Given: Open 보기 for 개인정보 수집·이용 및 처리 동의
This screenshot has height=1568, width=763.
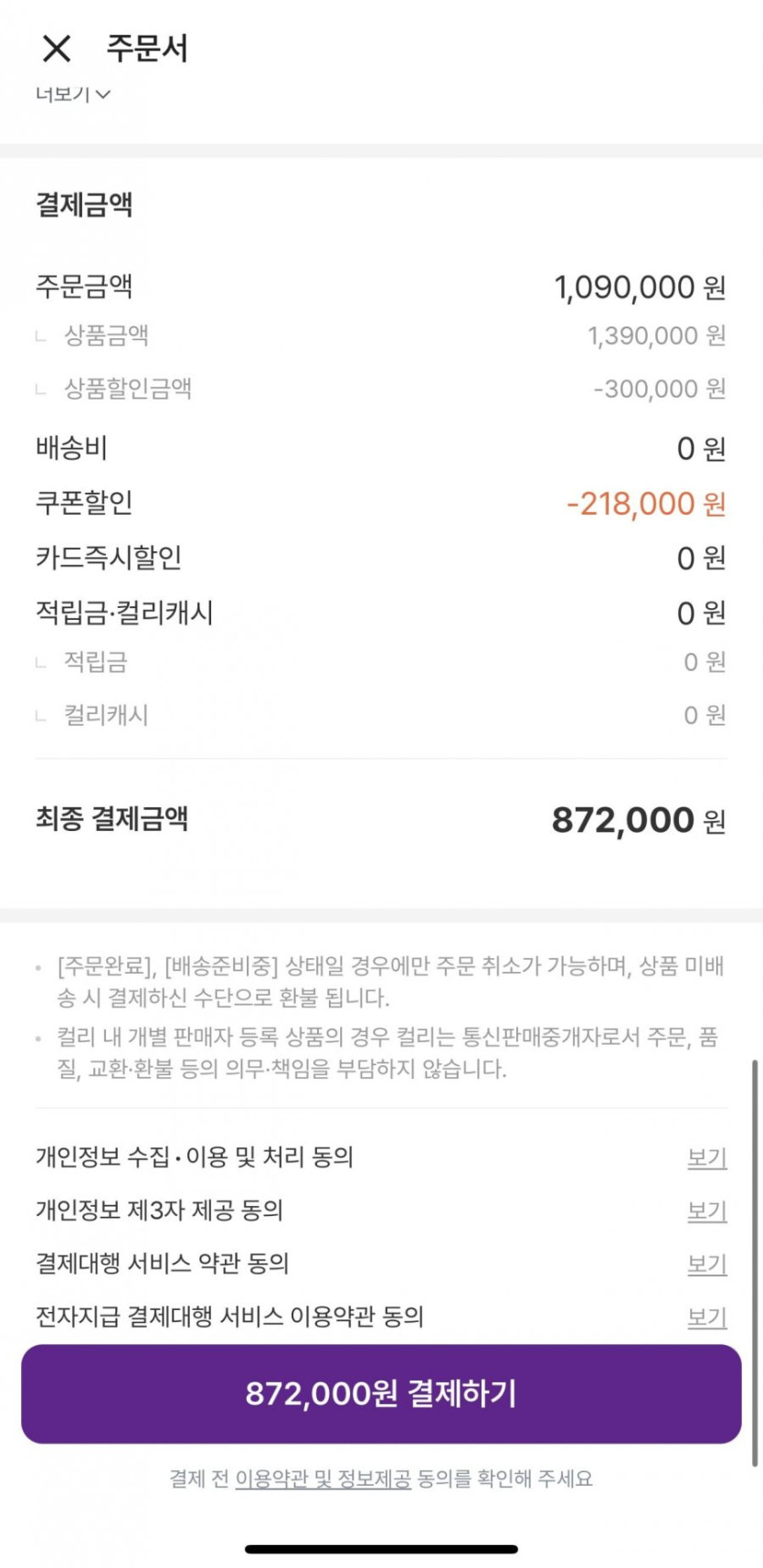Looking at the screenshot, I should pos(706,1157).
